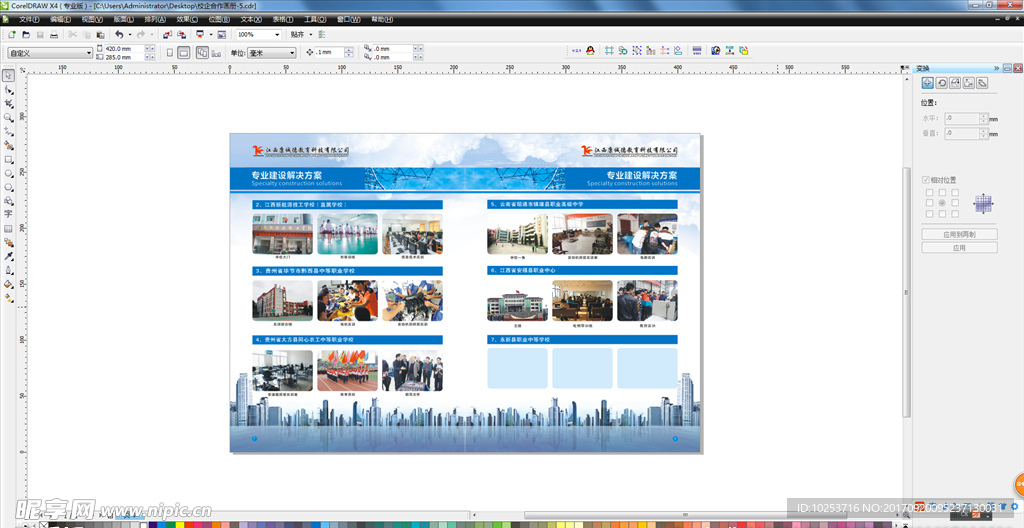Screen dimensions: 1024x528
Task: Switch to the Position transform button
Action: [x=927, y=83]
